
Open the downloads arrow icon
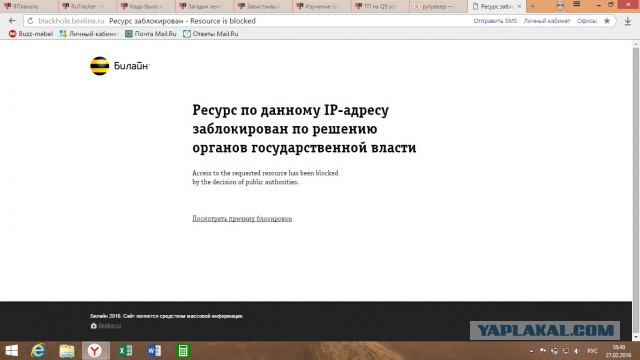point(628,21)
